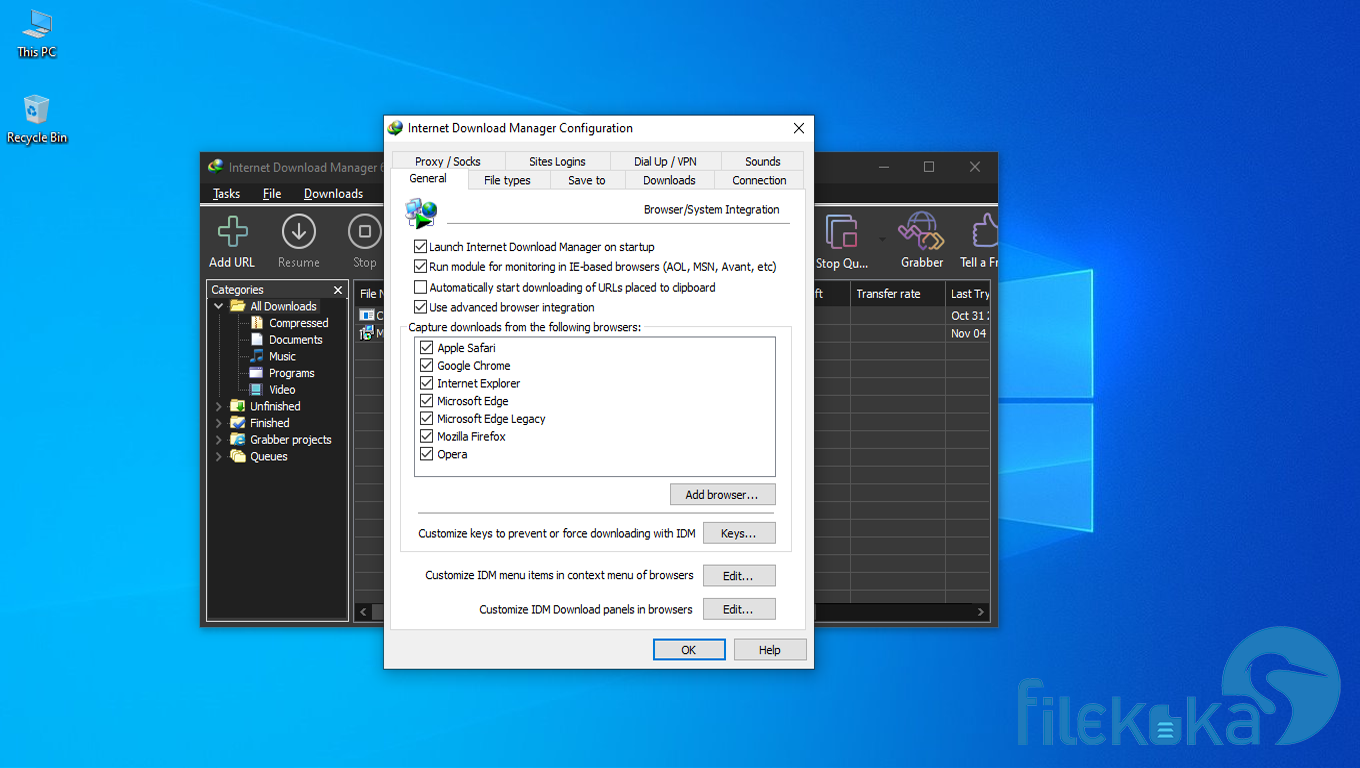The height and width of the screenshot is (768, 1360).
Task: Select the All Downloads folder icon
Action: (238, 306)
